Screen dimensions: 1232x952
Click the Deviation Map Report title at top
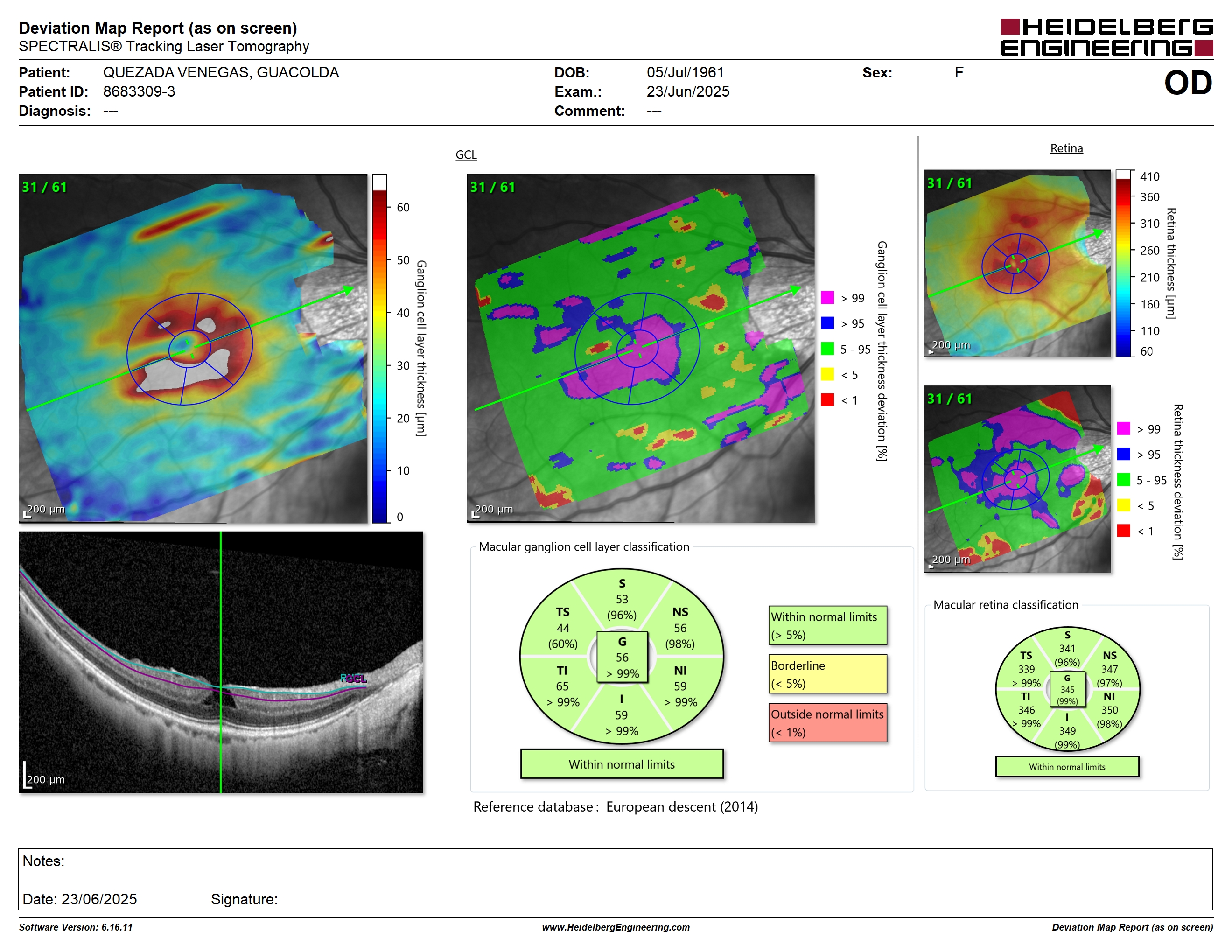tap(158, 28)
